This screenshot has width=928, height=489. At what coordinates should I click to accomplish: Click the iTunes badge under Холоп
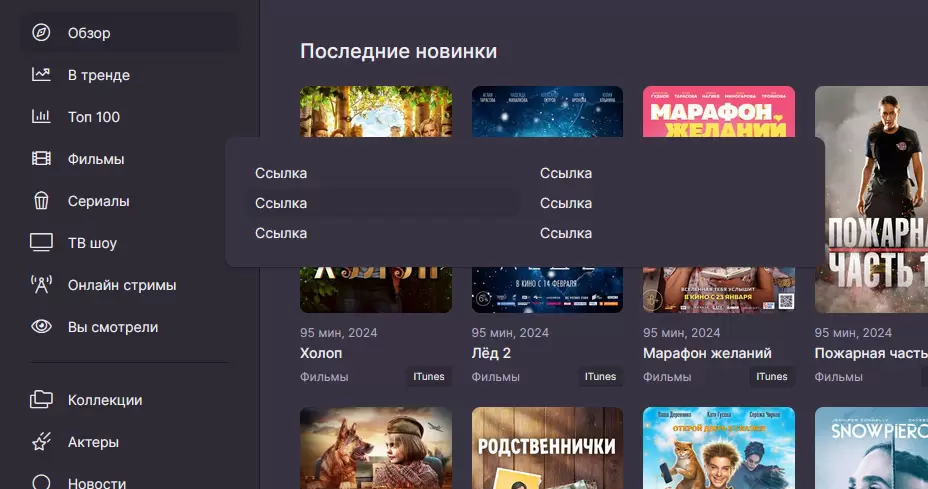point(428,377)
